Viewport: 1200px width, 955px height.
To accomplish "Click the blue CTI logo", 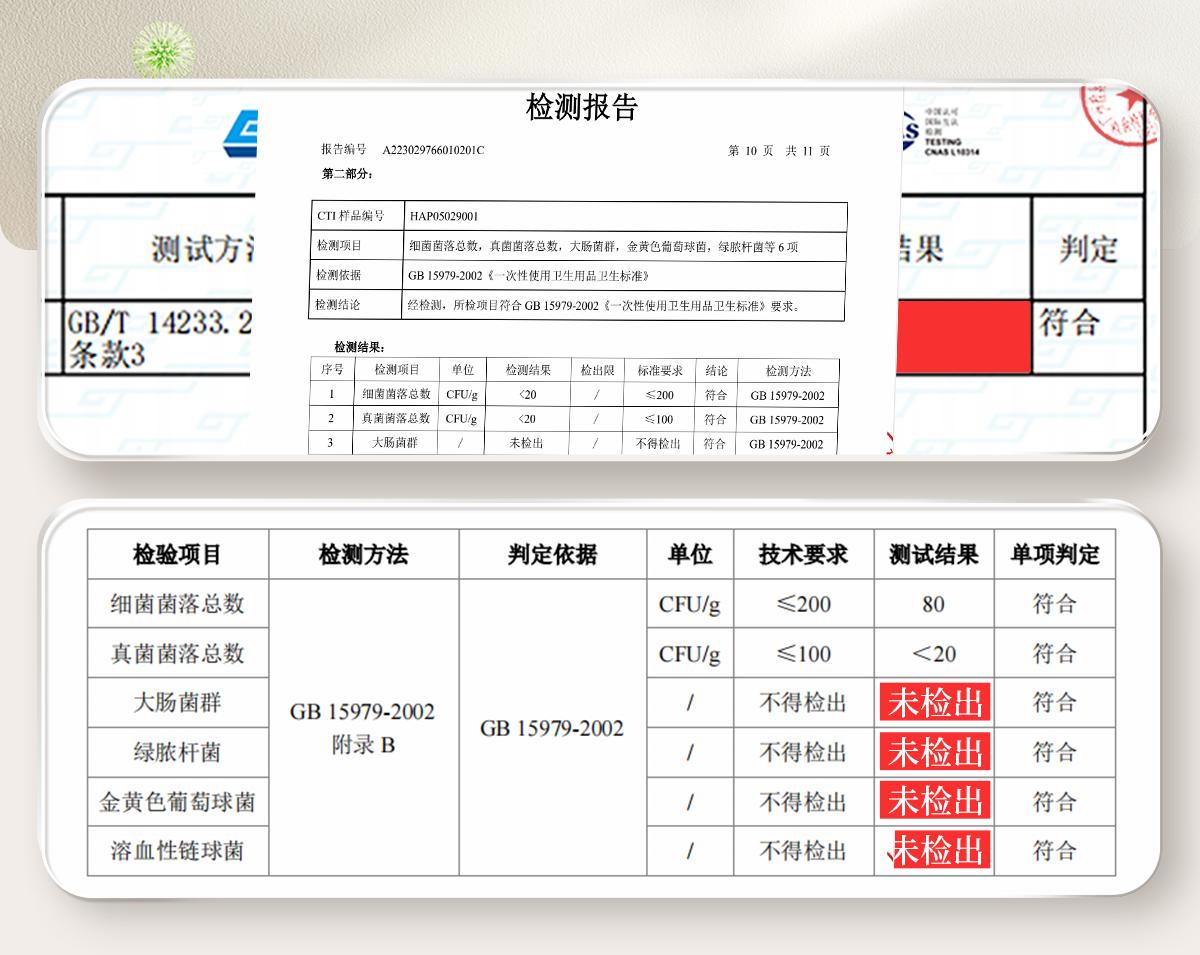I will click(240, 131).
